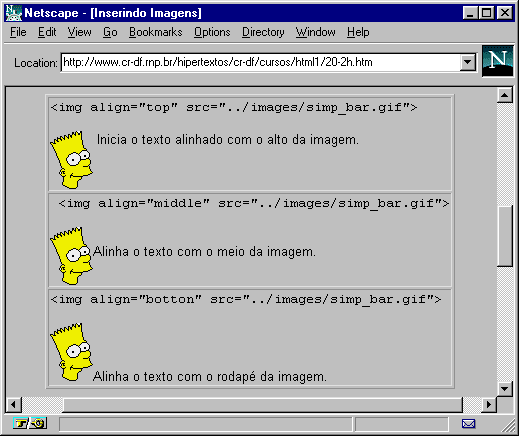Viewport: 519px width, 436px height.
Task: Click the Netscape N logo throbber
Action: pos(497,61)
